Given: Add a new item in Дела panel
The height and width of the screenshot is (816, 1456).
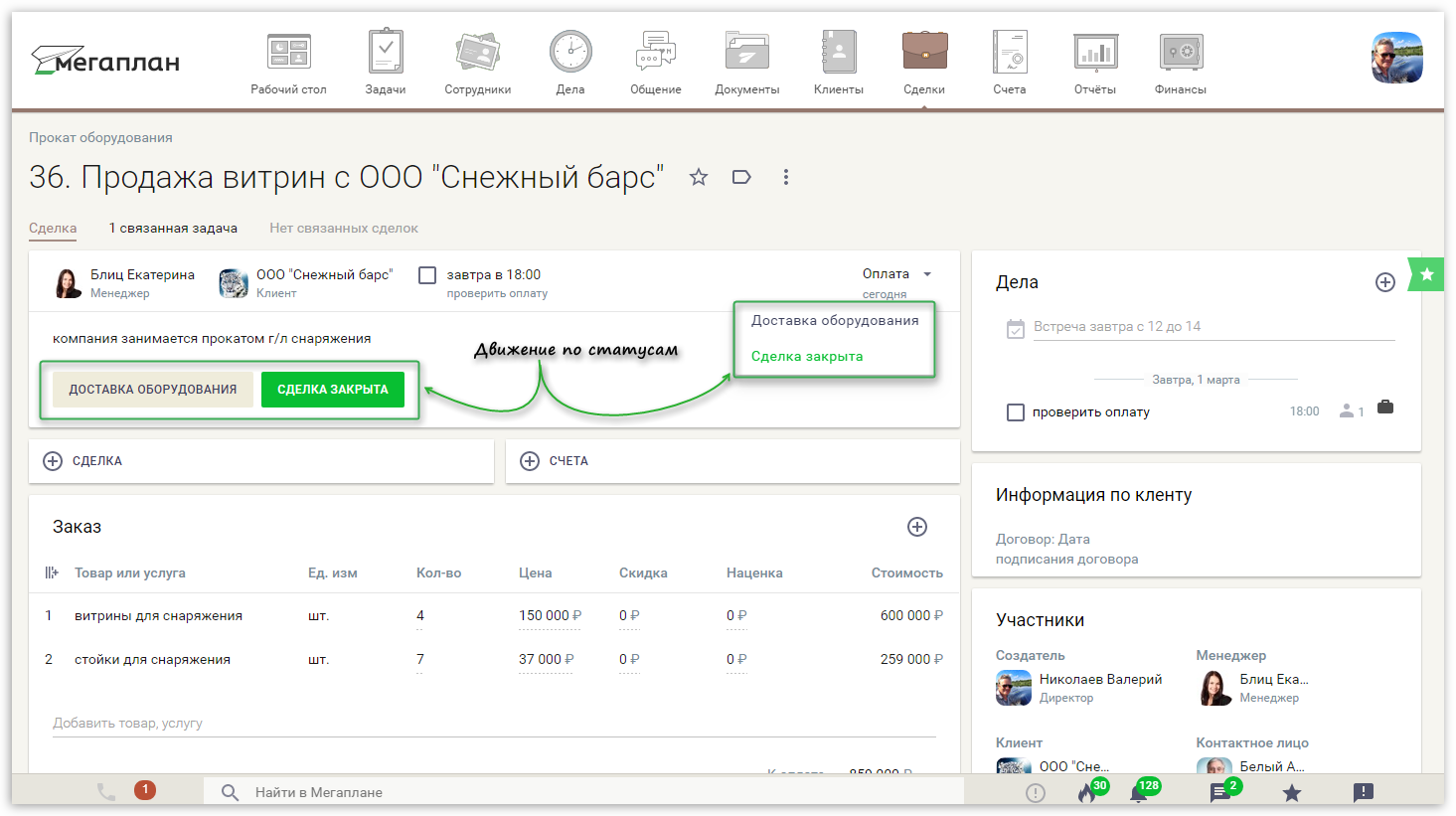Looking at the screenshot, I should pyautogui.click(x=1385, y=282).
